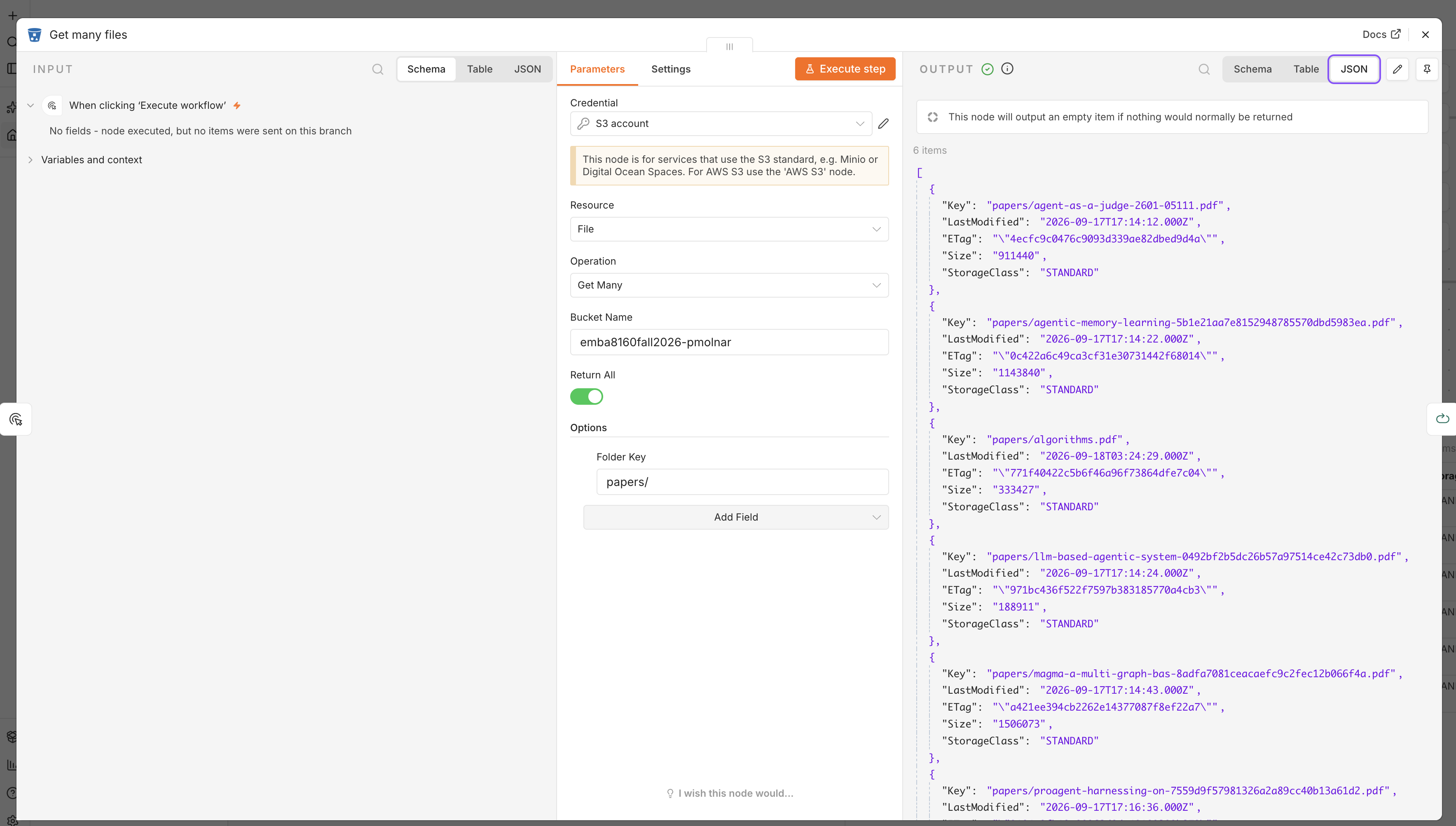
Task: Click the empty-item notice icon
Action: (933, 117)
